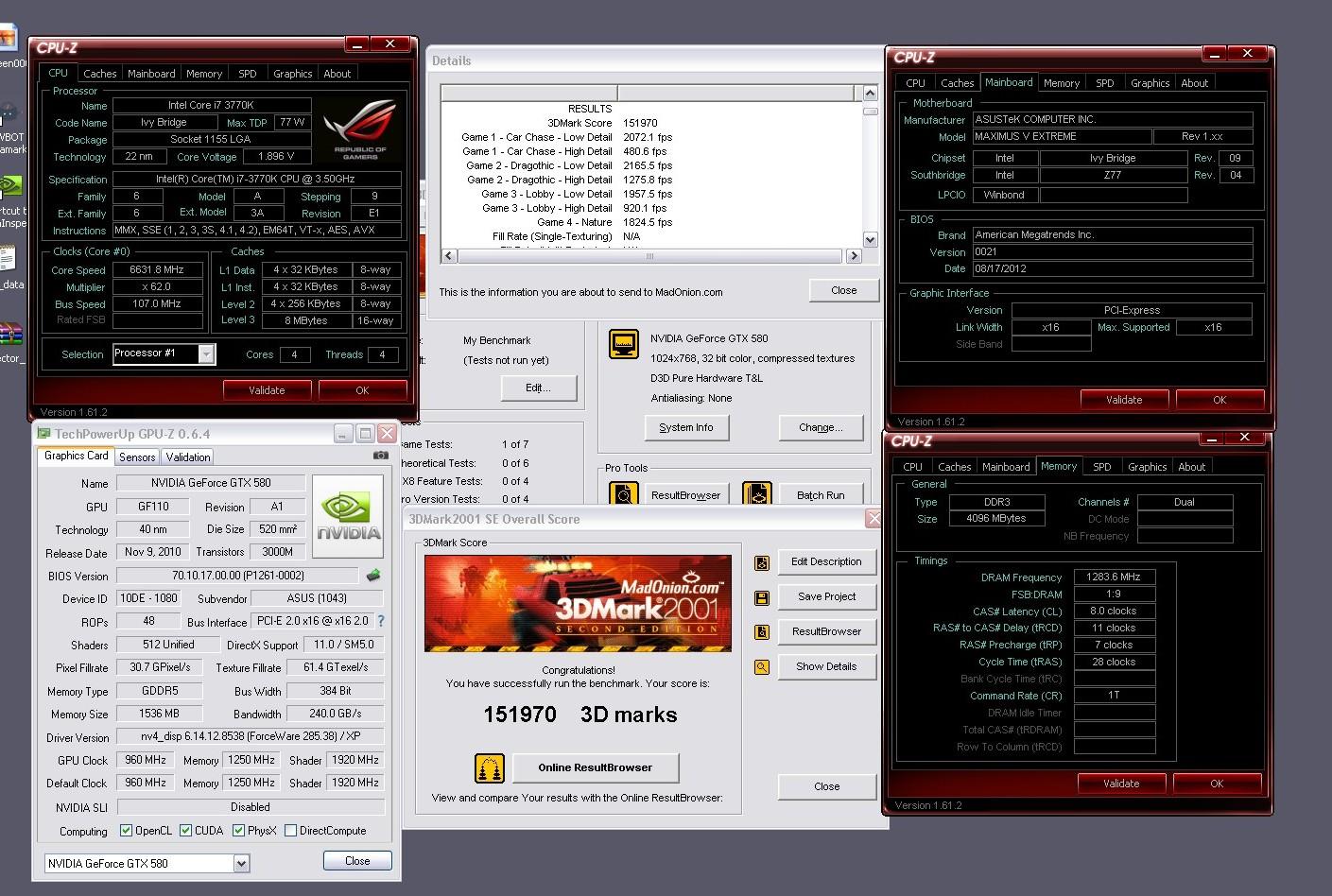
Task: Toggle the OpenCL checkbox
Action: [x=126, y=831]
